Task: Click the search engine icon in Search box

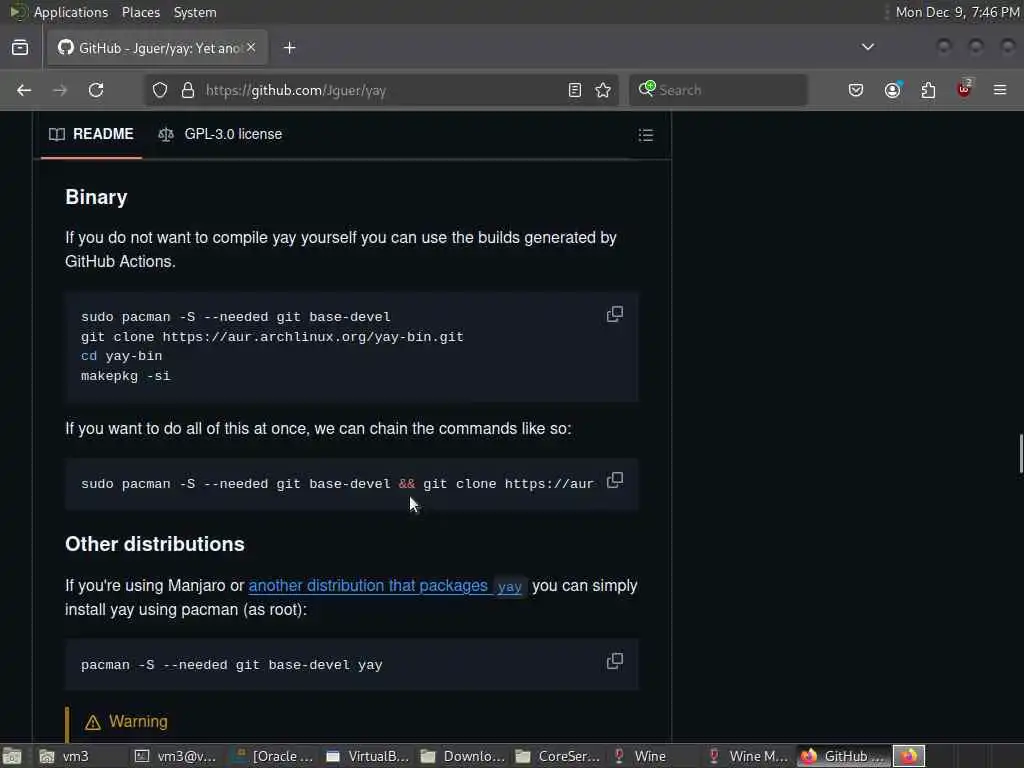Action: pyautogui.click(x=647, y=89)
